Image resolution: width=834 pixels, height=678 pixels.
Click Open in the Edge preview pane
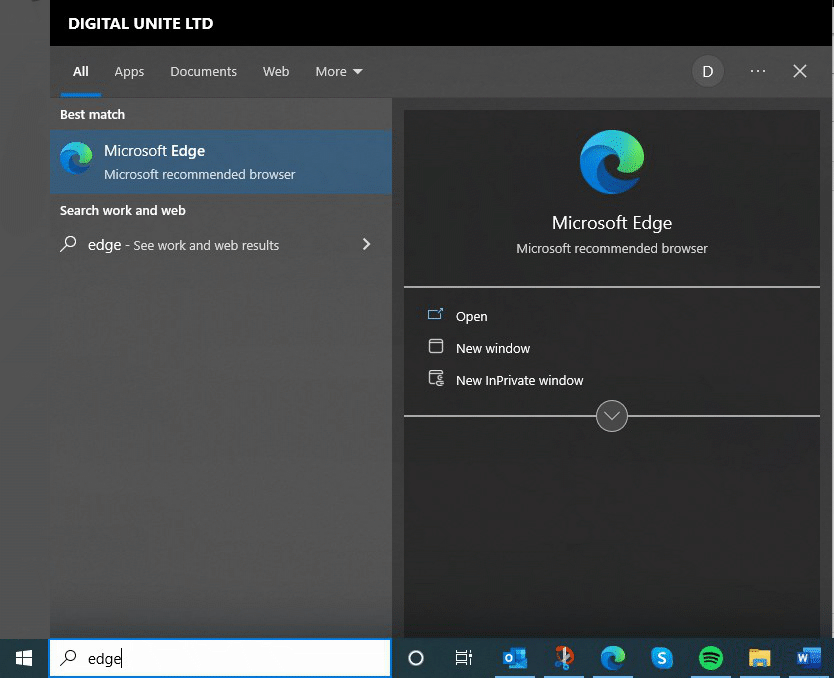[471, 316]
